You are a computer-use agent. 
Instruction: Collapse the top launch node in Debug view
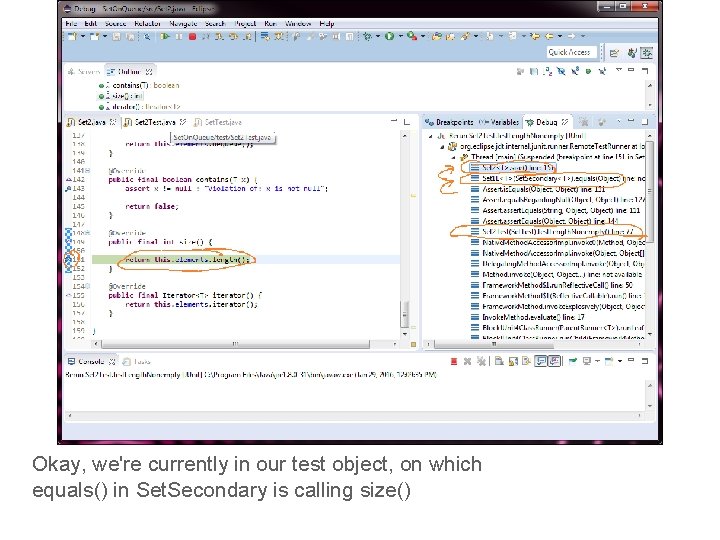431,136
